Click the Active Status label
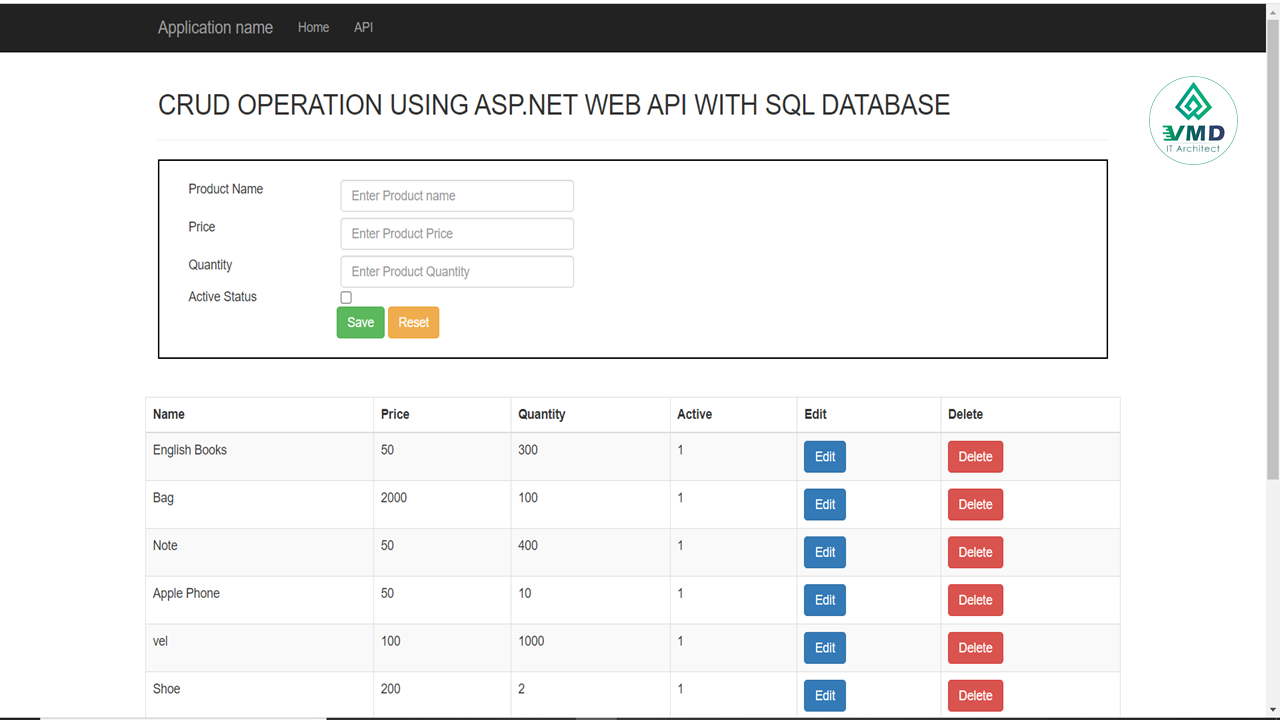The width and height of the screenshot is (1280, 720). point(222,297)
